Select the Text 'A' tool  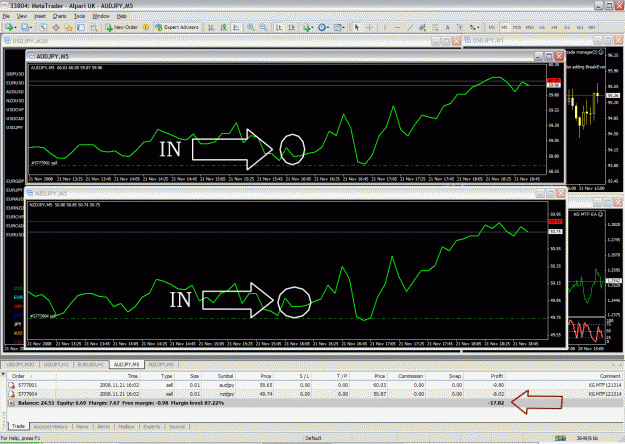448,27
